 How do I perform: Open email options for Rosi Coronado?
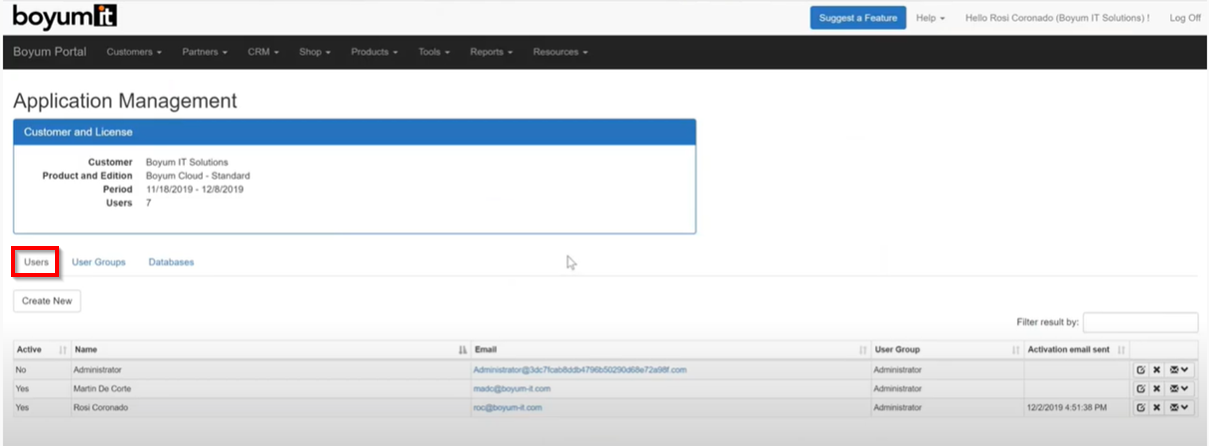[x=1179, y=408]
